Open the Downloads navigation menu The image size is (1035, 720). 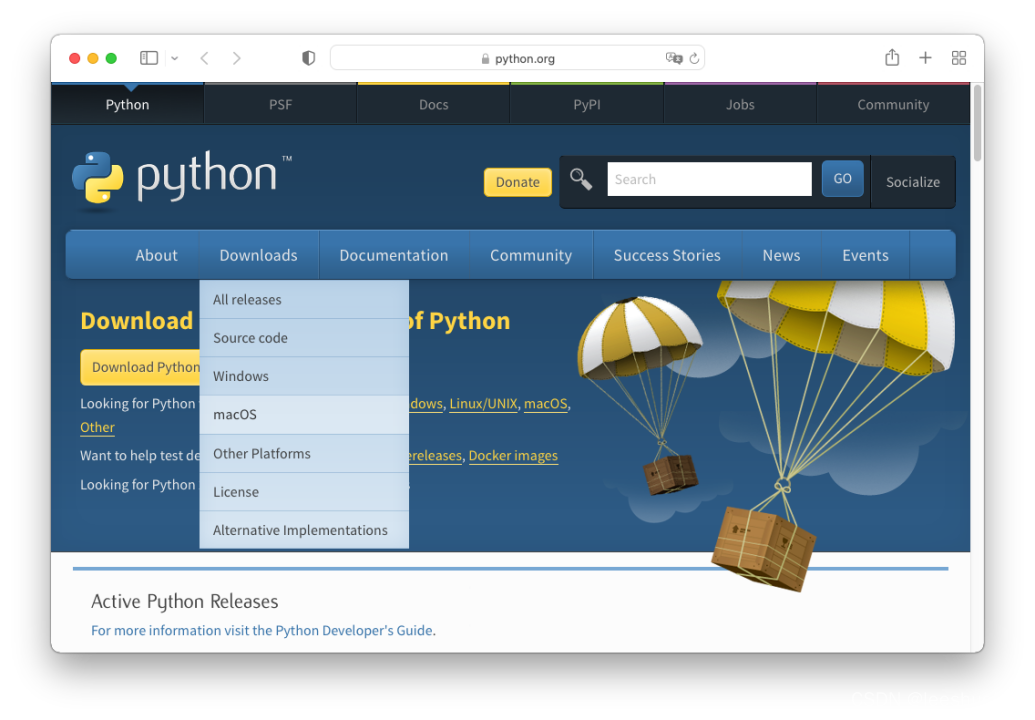pos(258,255)
